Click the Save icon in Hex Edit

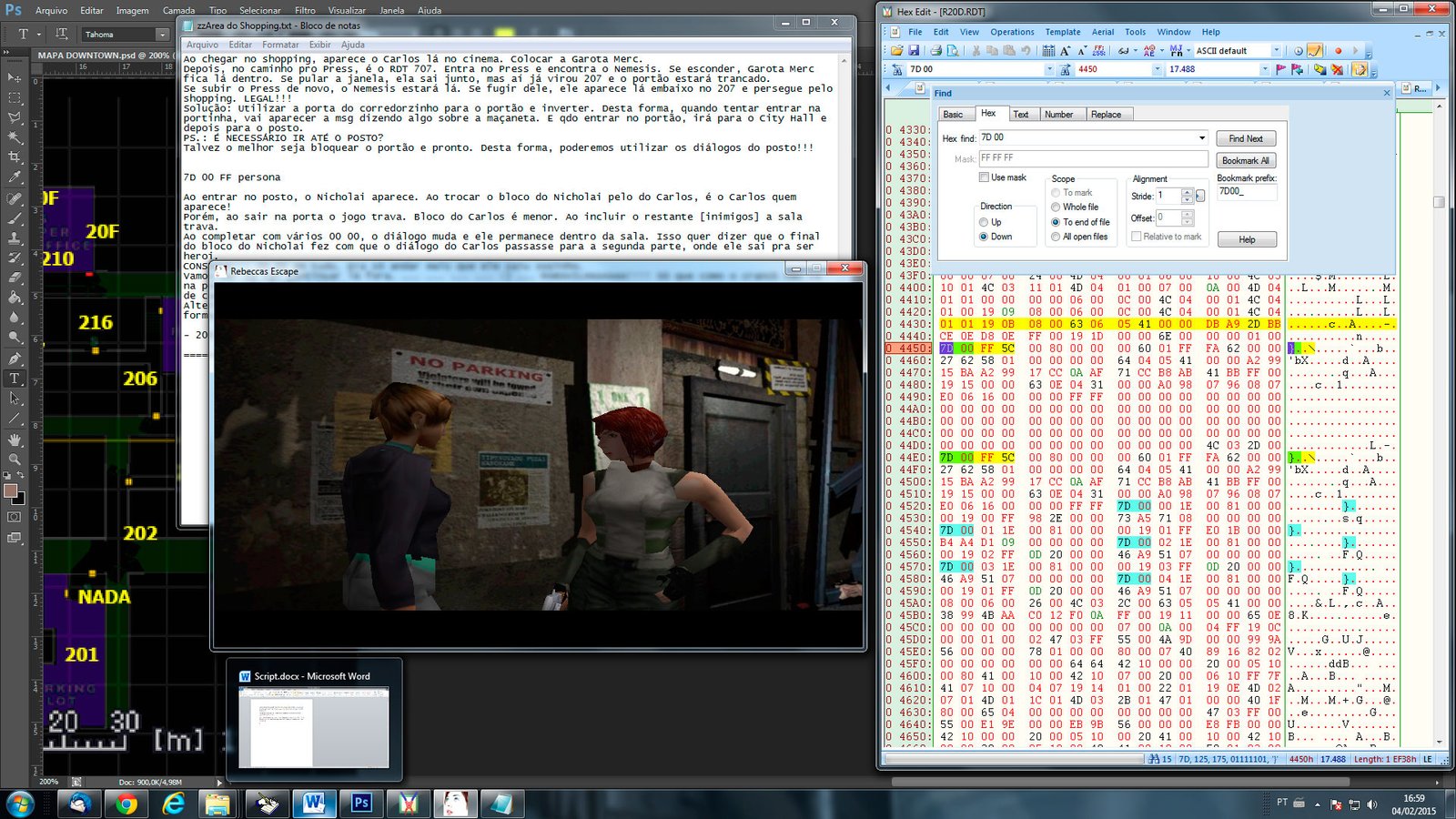[x=914, y=51]
